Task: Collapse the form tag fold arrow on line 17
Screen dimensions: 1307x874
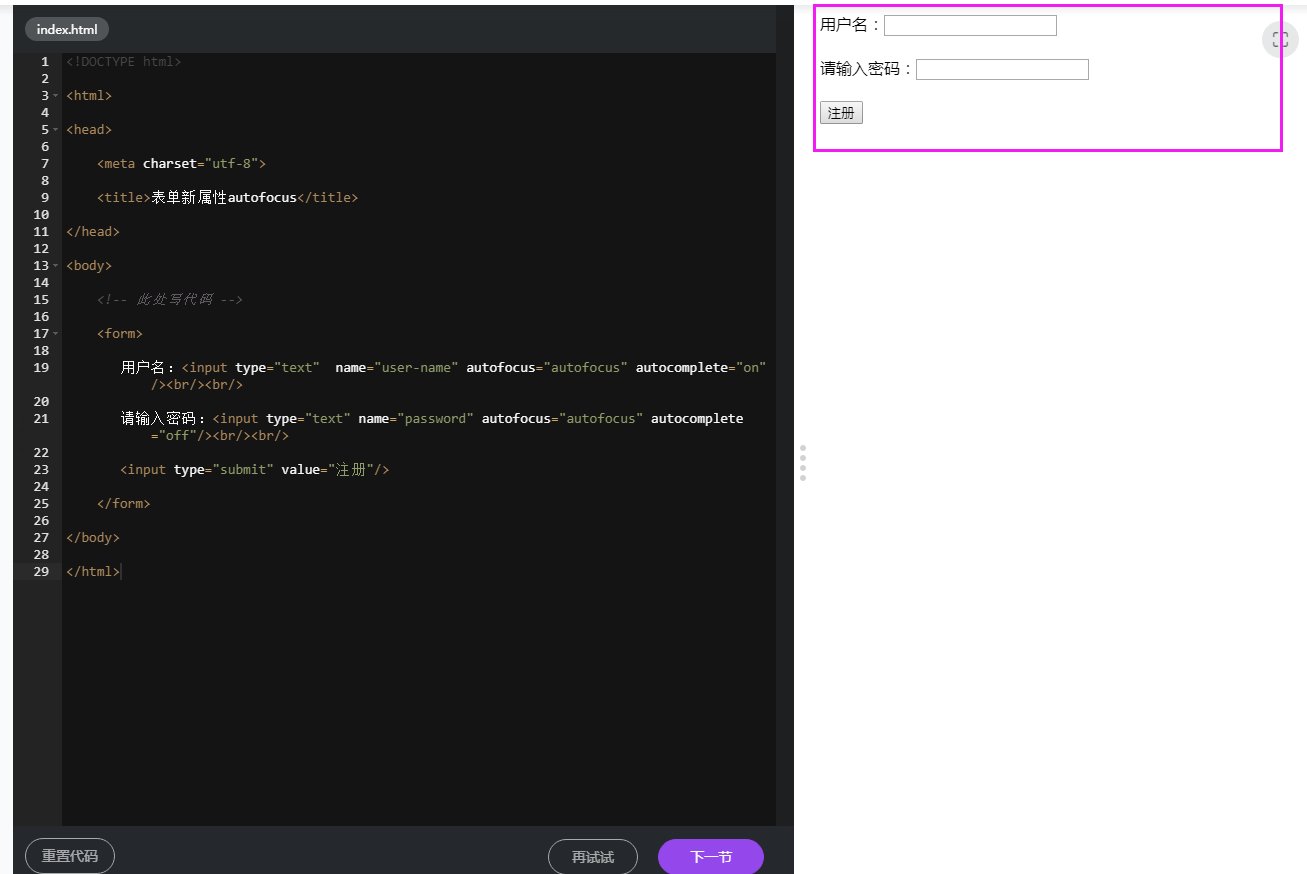Action: (56, 334)
